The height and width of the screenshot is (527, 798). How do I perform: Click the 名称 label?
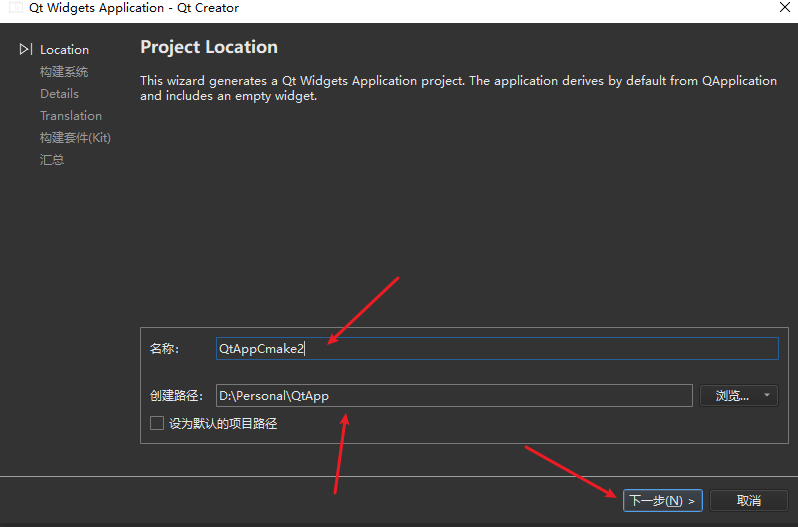tap(164, 348)
